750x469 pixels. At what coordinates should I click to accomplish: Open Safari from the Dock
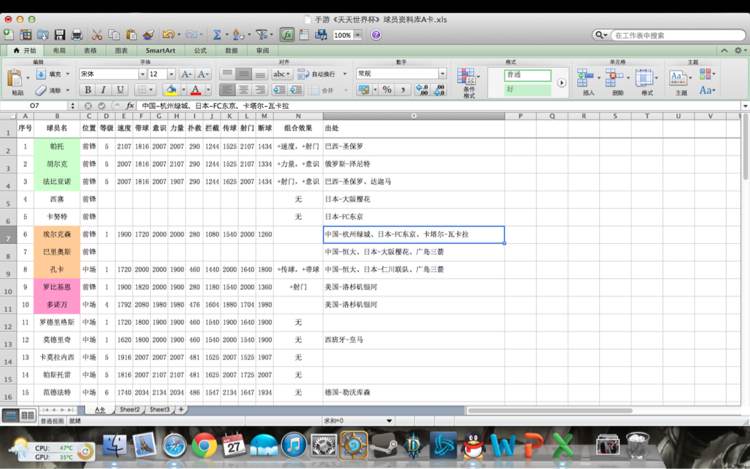[x=175, y=446]
